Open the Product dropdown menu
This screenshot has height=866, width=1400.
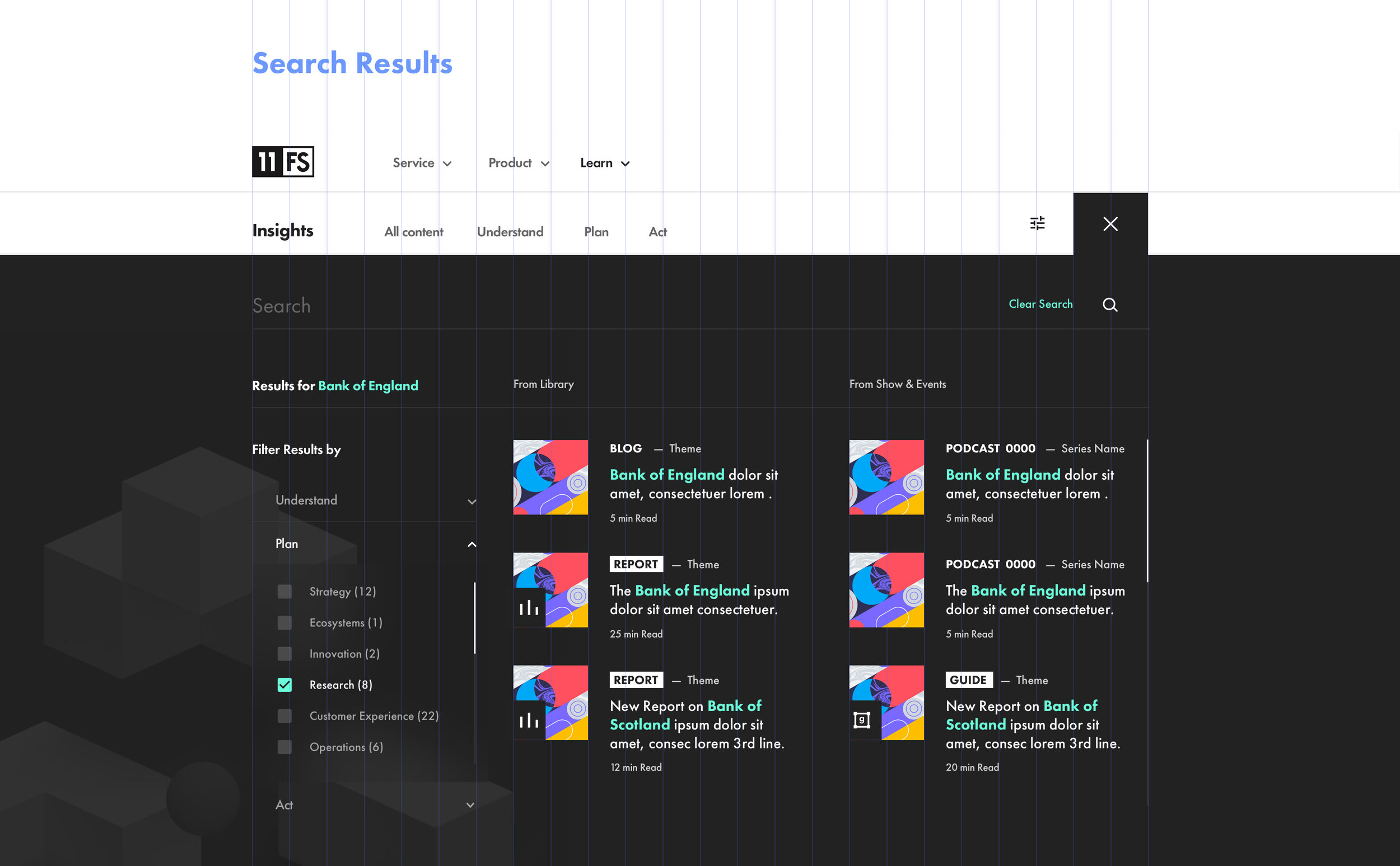519,163
